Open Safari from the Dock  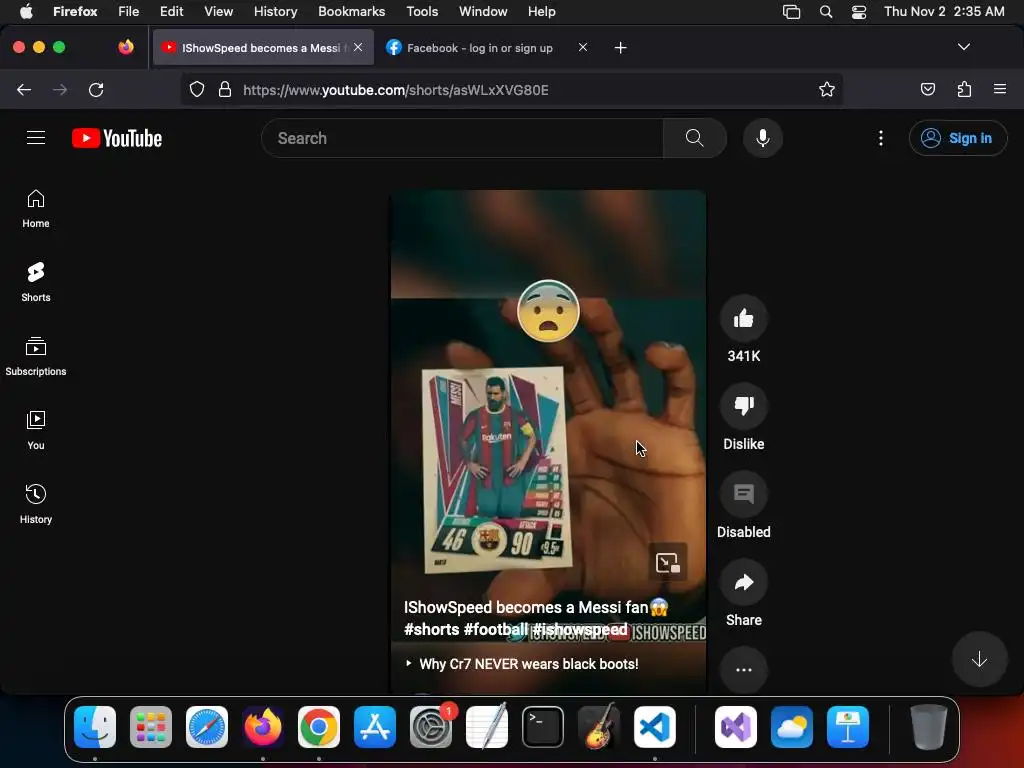tap(207, 726)
